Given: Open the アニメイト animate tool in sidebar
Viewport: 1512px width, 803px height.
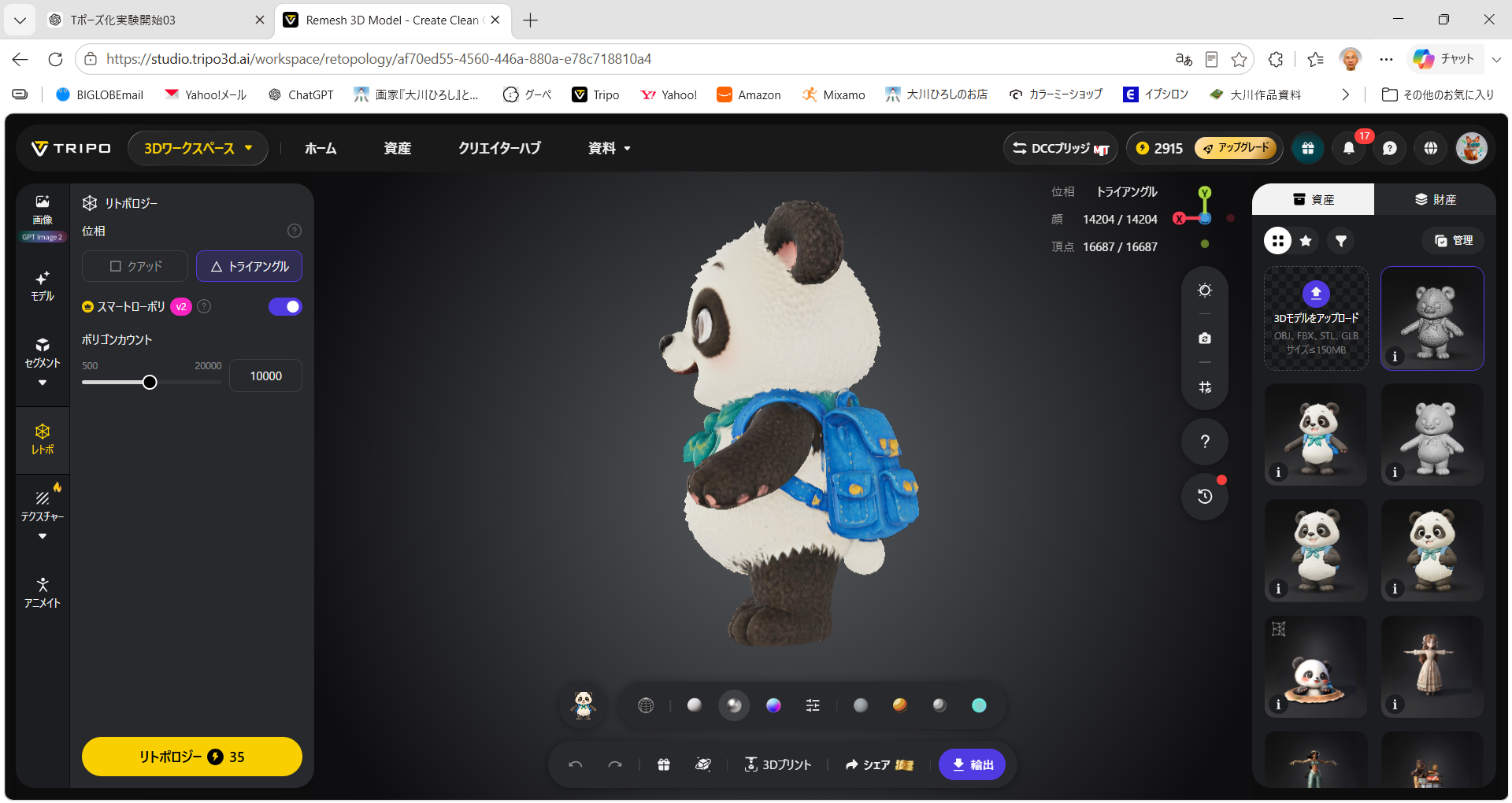Looking at the screenshot, I should (43, 593).
